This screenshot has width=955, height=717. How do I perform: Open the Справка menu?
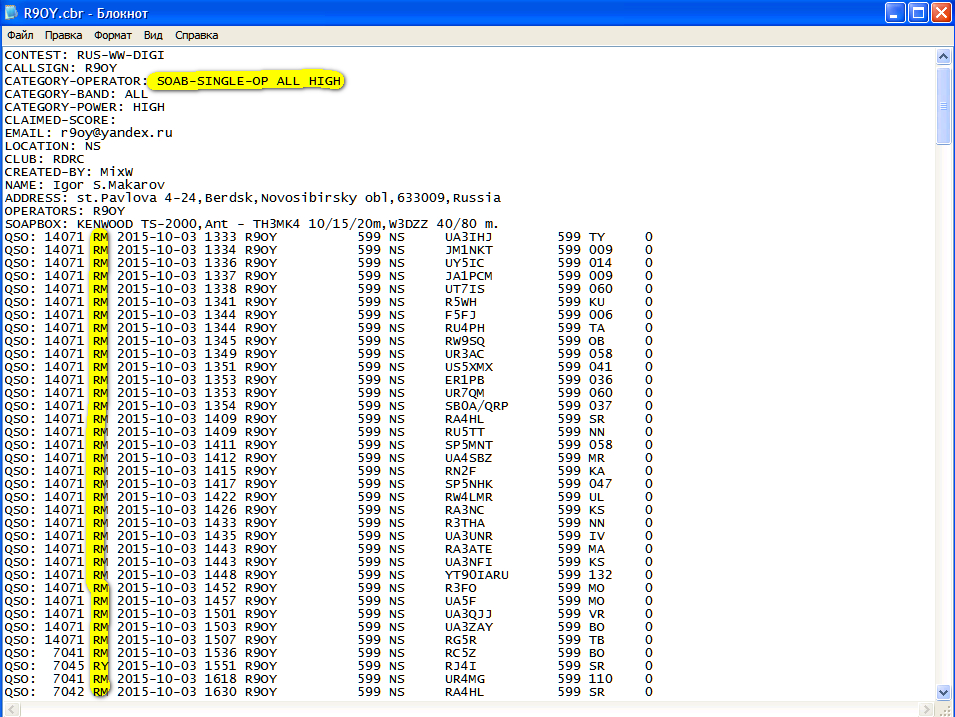pyautogui.click(x=196, y=35)
